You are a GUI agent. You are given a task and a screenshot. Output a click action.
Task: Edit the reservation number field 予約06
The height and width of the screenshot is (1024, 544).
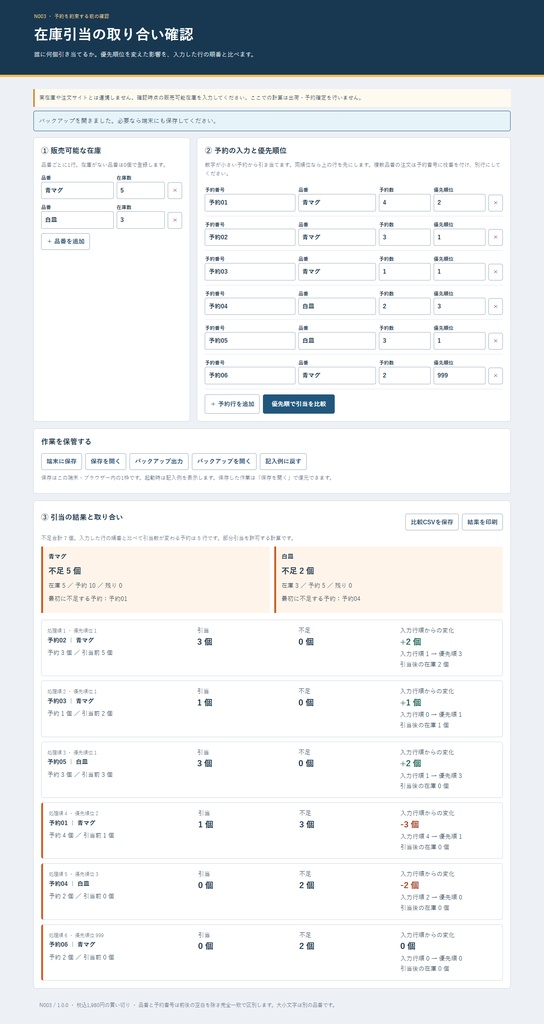click(250, 376)
